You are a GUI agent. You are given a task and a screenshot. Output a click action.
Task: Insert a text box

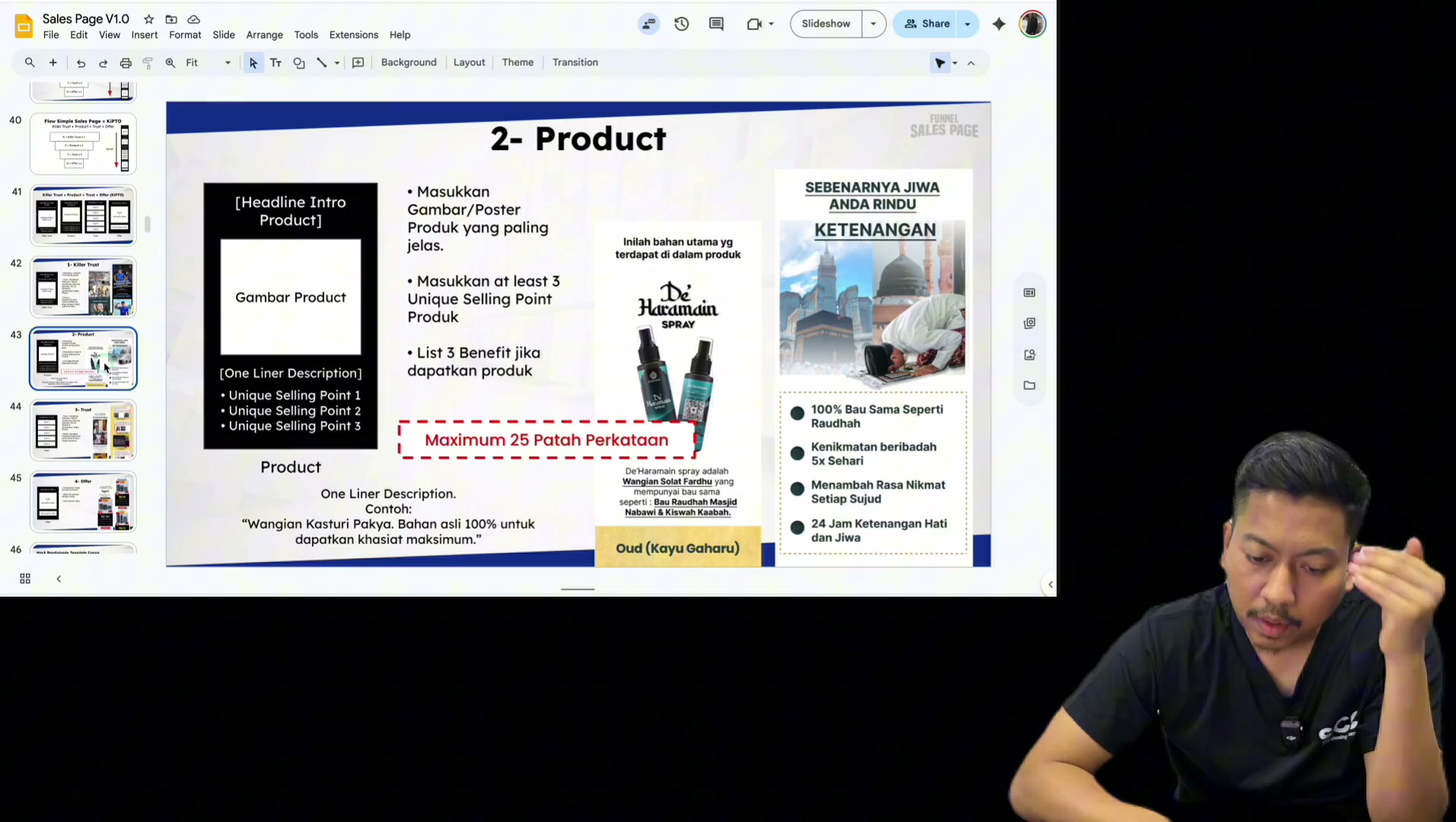pyautogui.click(x=276, y=63)
